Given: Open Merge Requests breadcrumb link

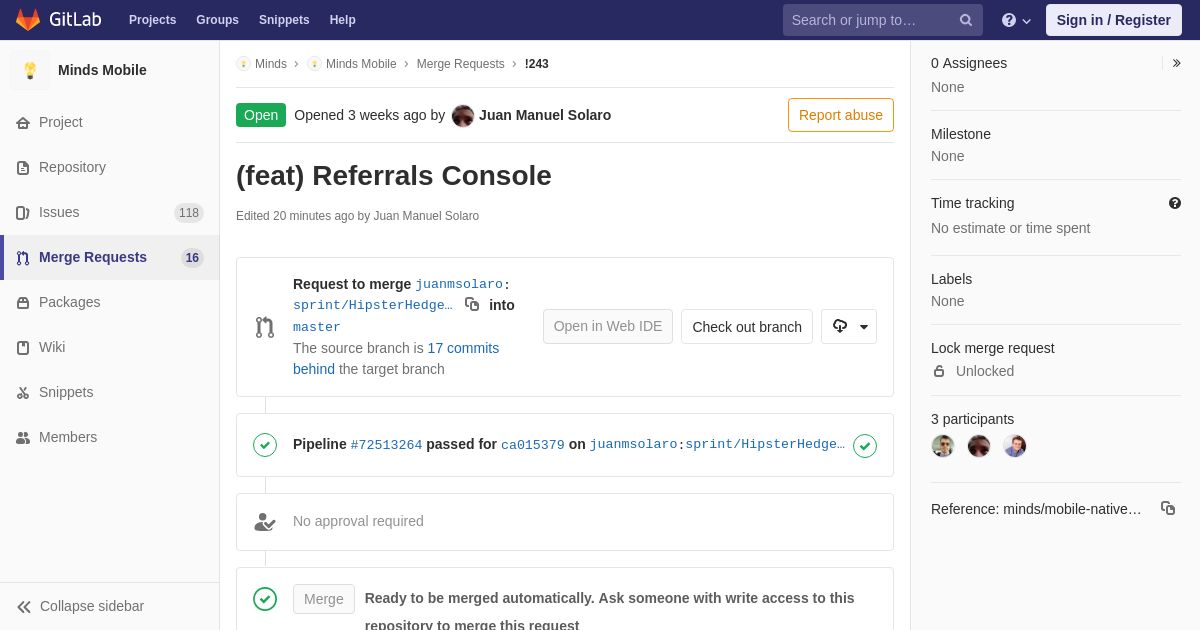Looking at the screenshot, I should point(461,64).
